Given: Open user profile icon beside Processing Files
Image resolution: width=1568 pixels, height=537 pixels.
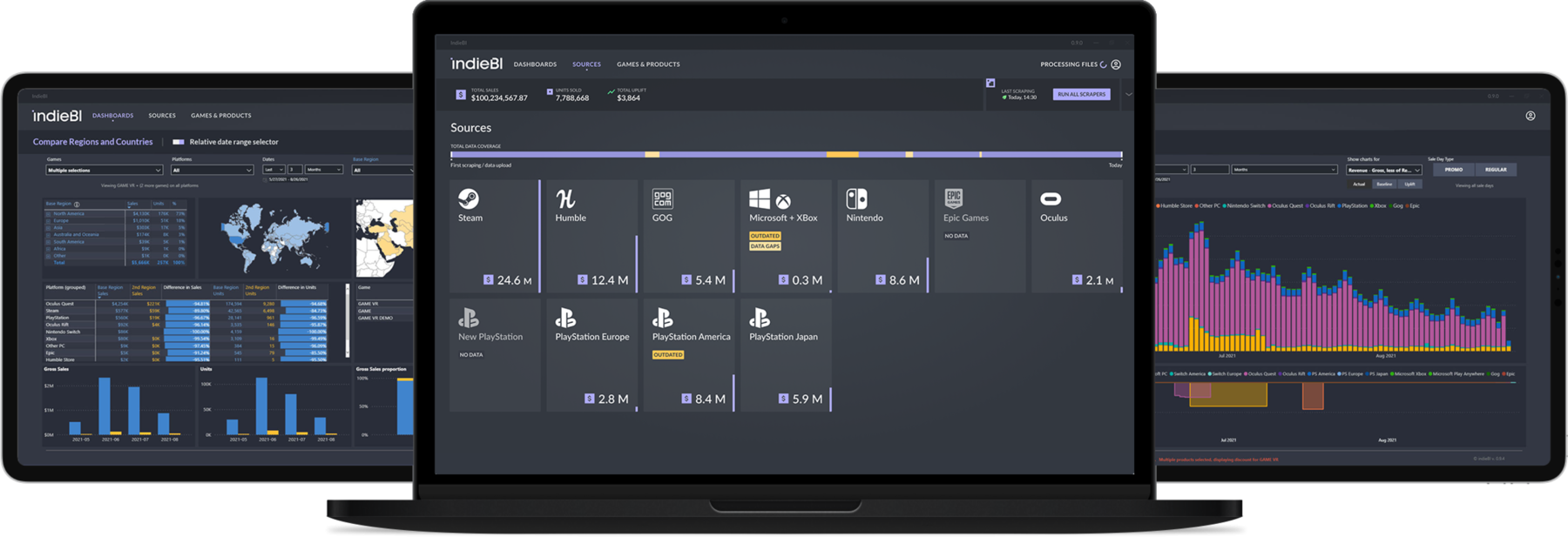Looking at the screenshot, I should click(x=1116, y=64).
